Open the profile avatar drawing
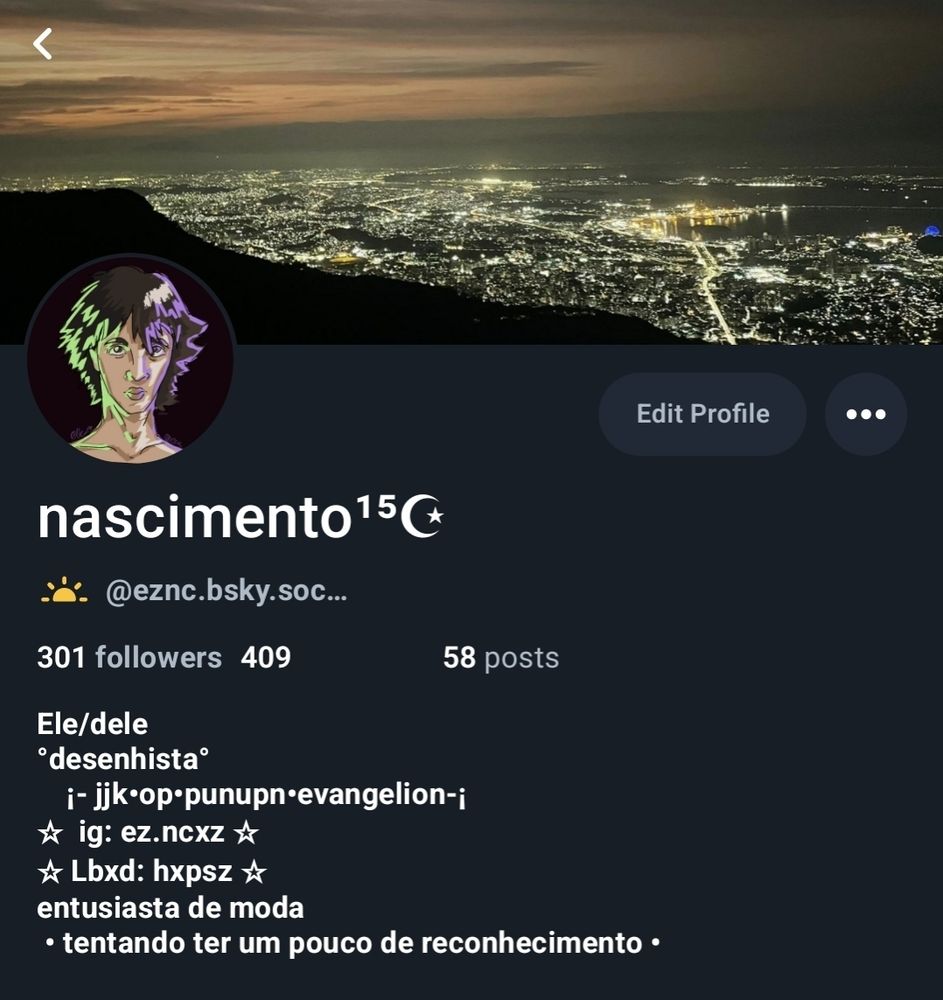 (130, 359)
